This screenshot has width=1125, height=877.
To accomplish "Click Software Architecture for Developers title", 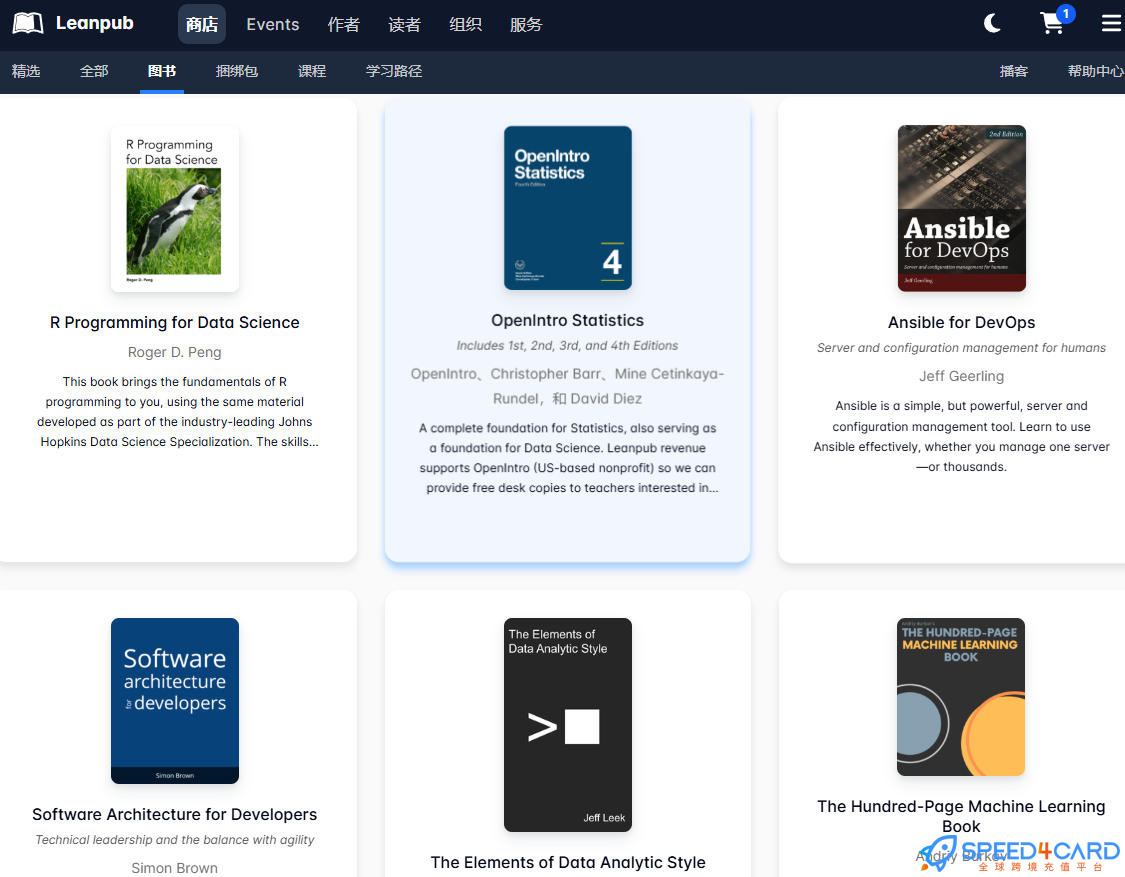I will 174,814.
